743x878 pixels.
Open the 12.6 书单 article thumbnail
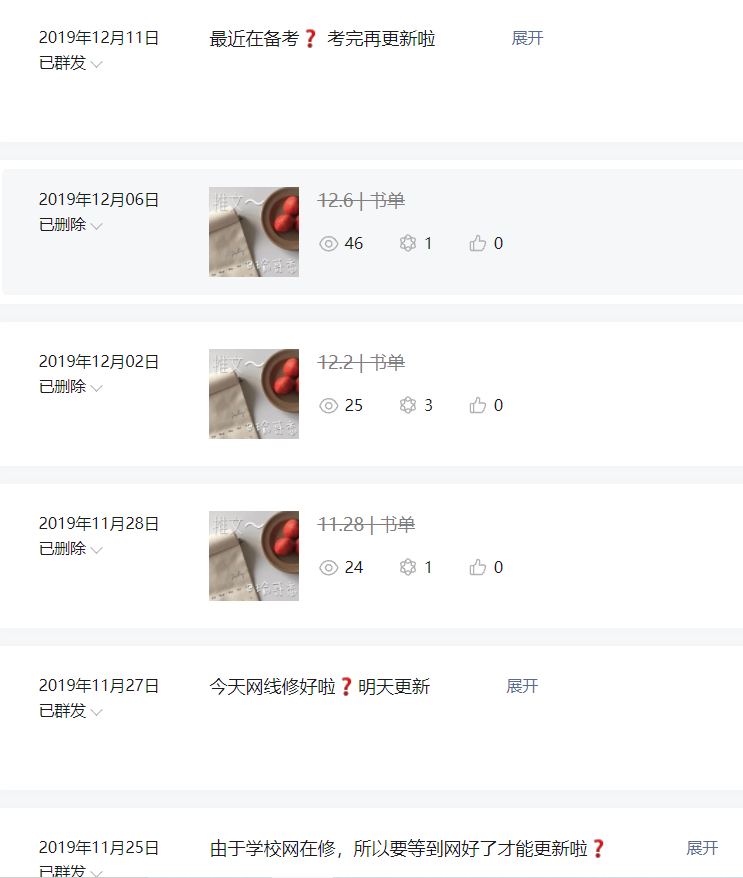pyautogui.click(x=254, y=232)
